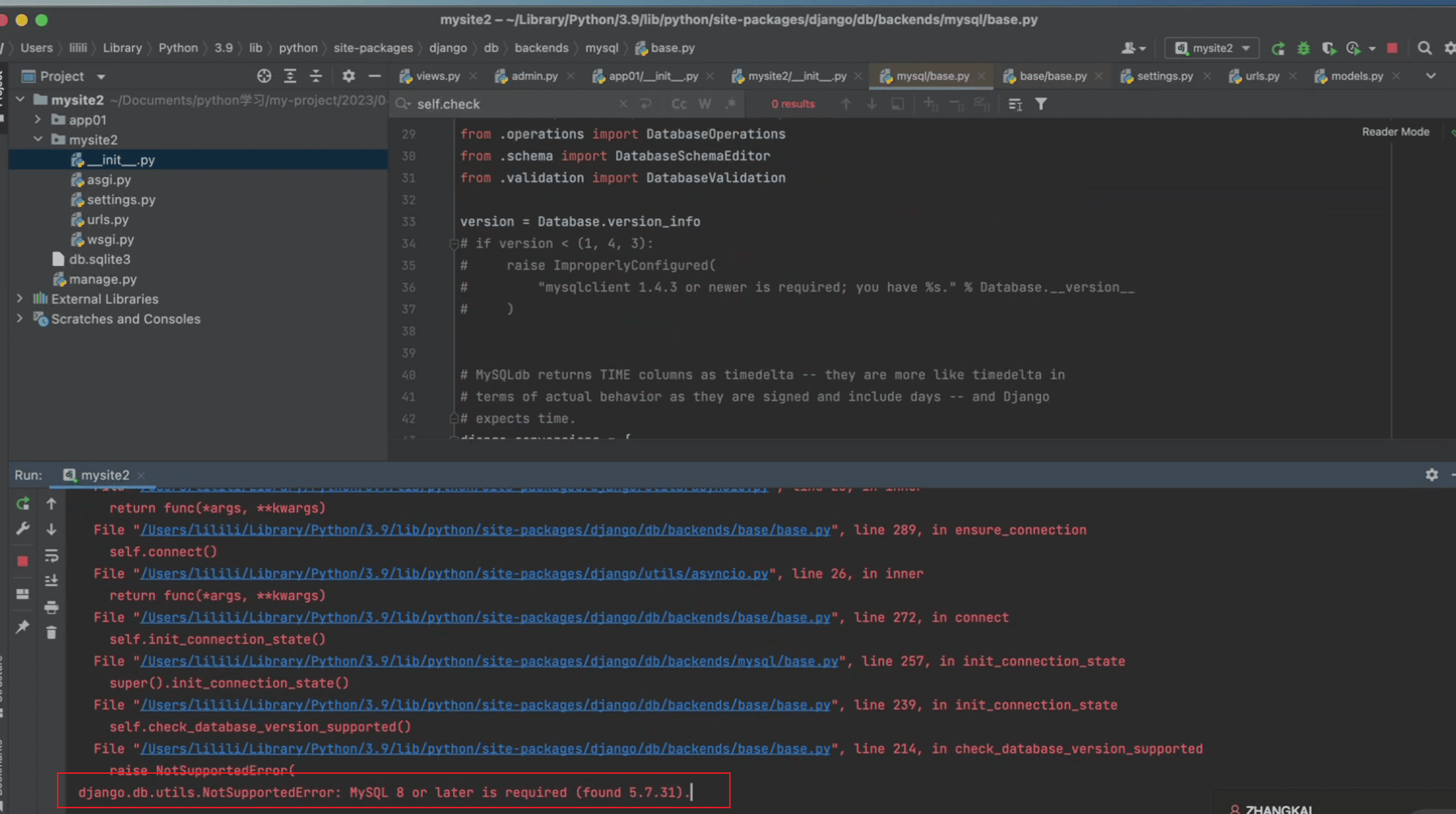This screenshot has width=1456, height=814.
Task: Toggle Match Case Cc option
Action: click(679, 104)
